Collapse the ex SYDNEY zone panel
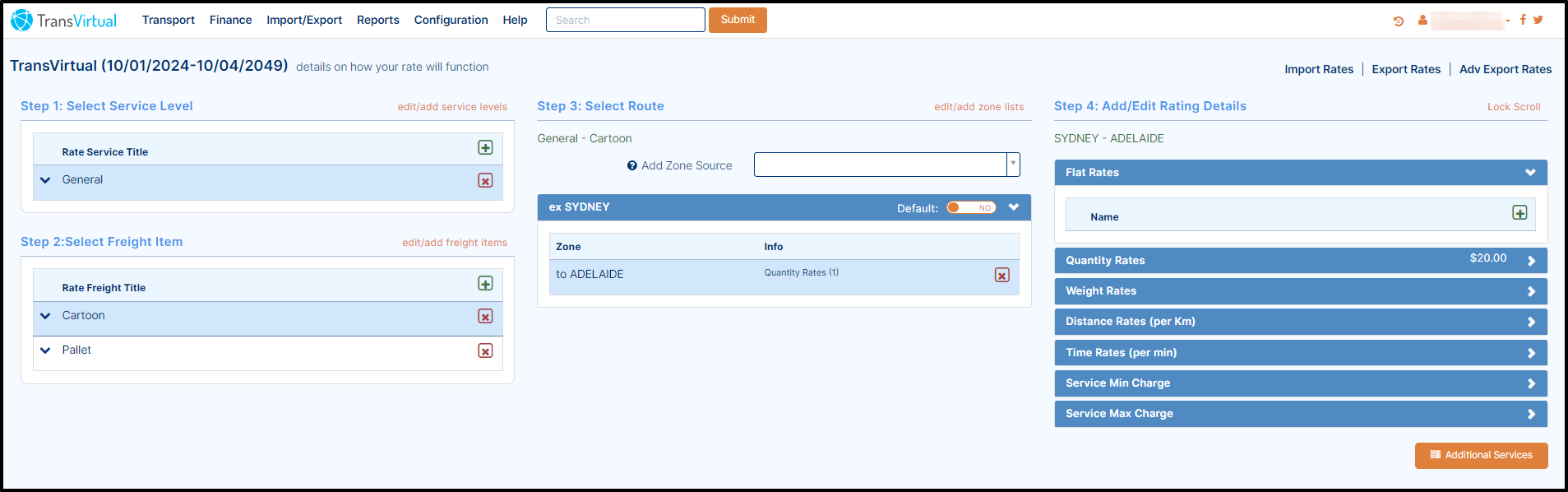 click(1014, 207)
